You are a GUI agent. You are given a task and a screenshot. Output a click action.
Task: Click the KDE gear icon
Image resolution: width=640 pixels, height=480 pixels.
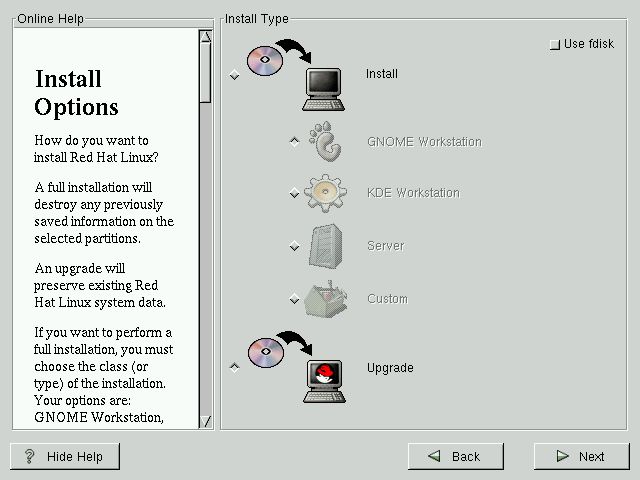point(326,193)
